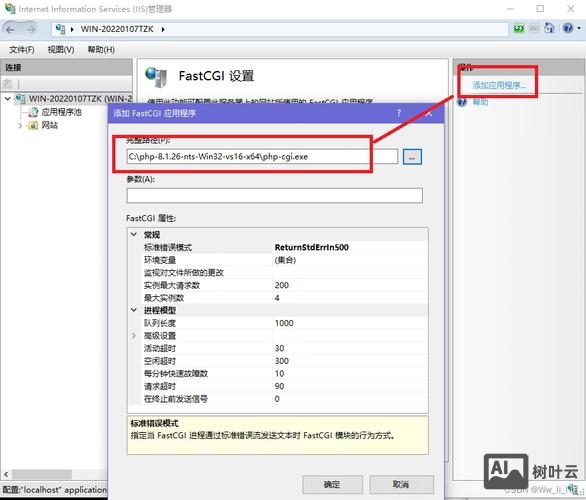This screenshot has width=586, height=500.
Task: Select 实例最大请求数 value 200
Action: (281, 285)
